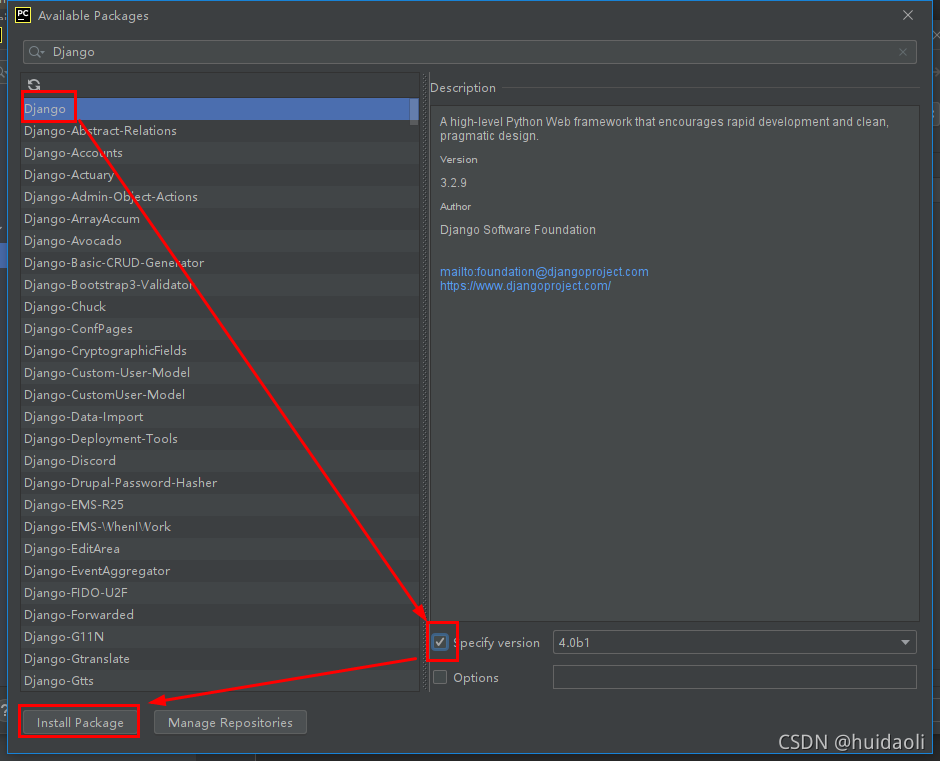This screenshot has height=761, width=940.
Task: Click the version number 3.2.9 text
Action: pyautogui.click(x=453, y=183)
